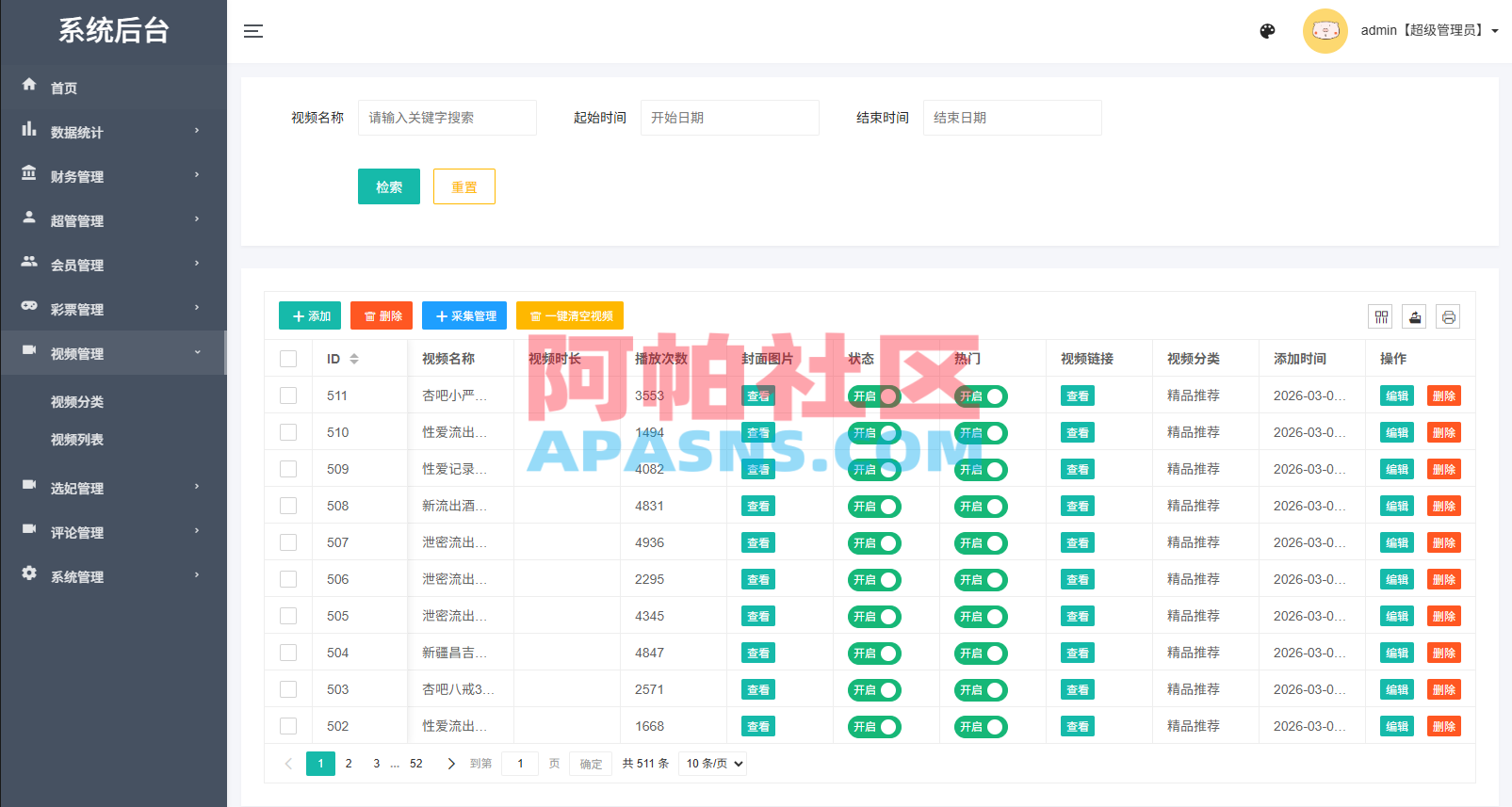This screenshot has height=807, width=1512.
Task: Click the finance management bank icon
Action: pyautogui.click(x=29, y=173)
